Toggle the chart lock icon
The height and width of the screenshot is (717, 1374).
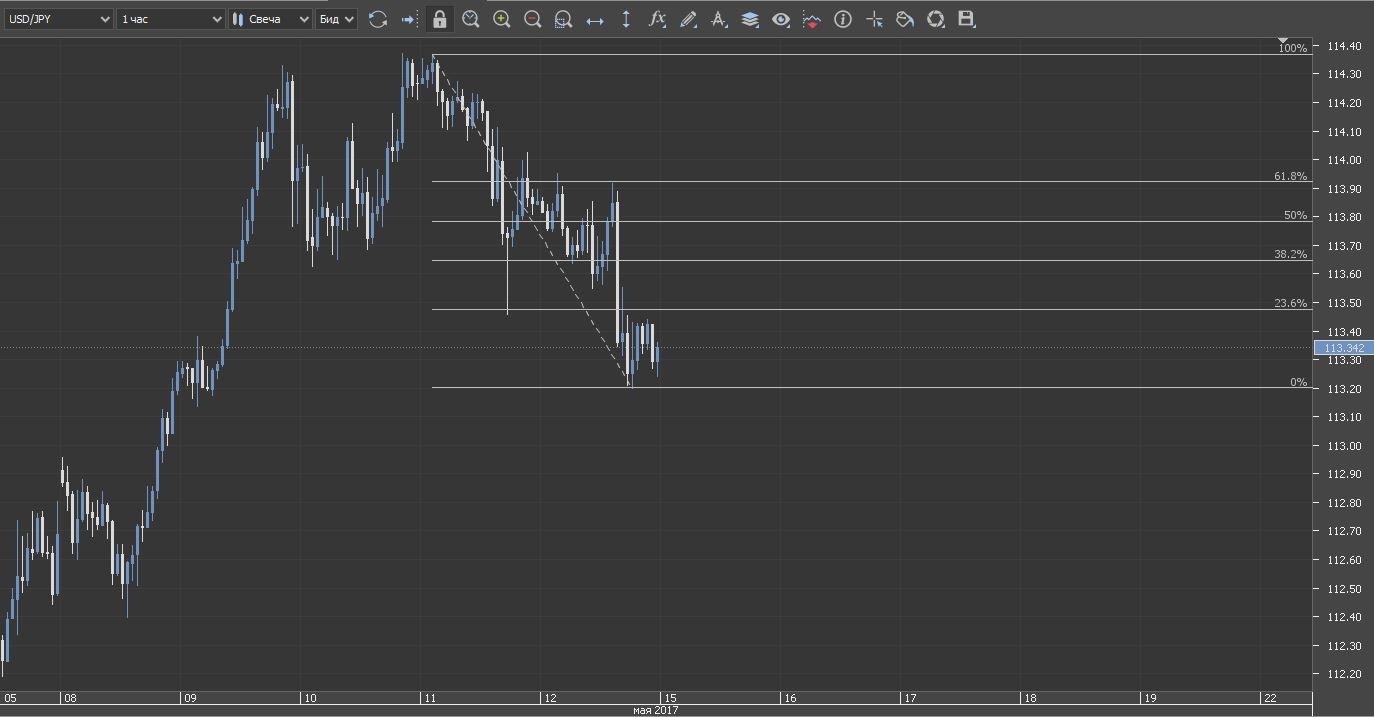tap(439, 19)
